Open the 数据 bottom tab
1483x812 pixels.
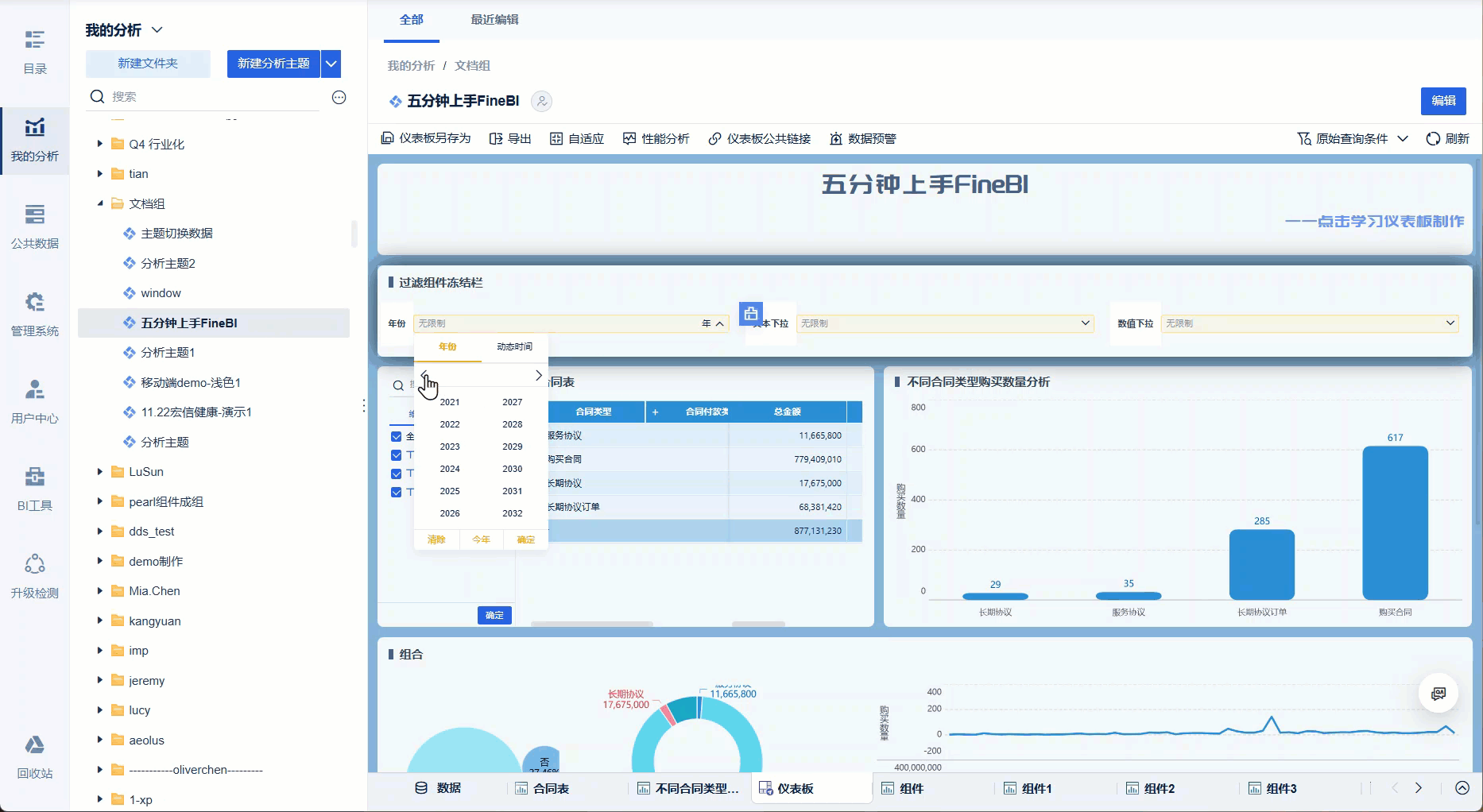[x=438, y=788]
